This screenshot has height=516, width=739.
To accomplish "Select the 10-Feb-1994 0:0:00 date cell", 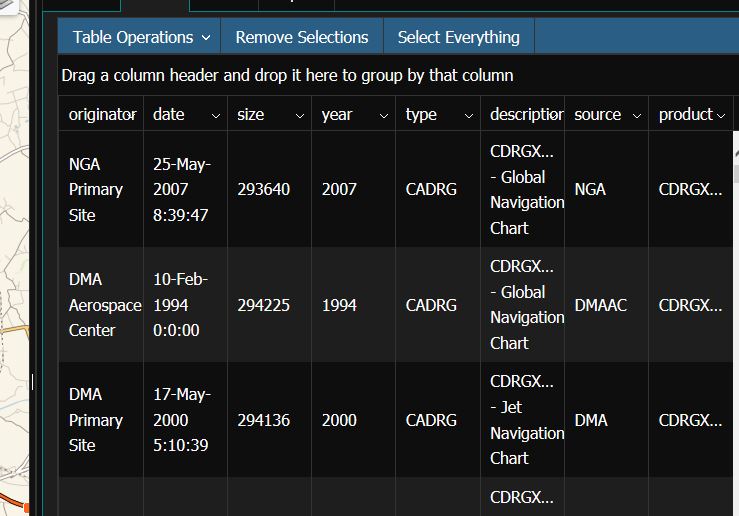I will pyautogui.click(x=185, y=305).
